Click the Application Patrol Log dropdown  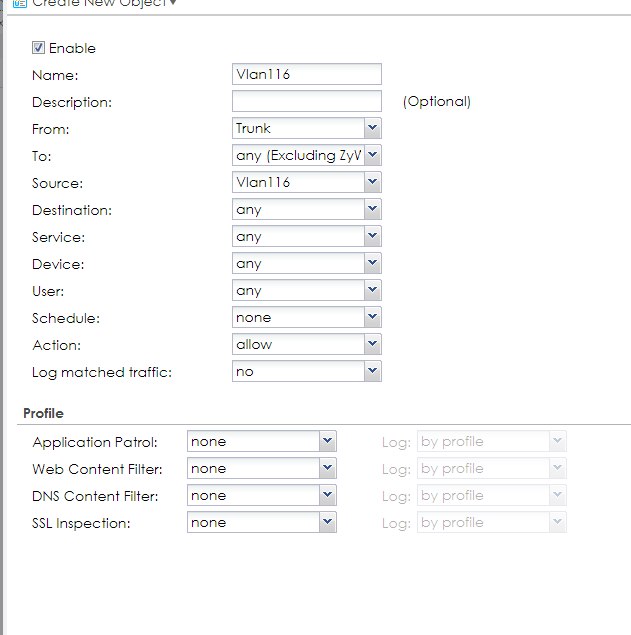point(492,441)
